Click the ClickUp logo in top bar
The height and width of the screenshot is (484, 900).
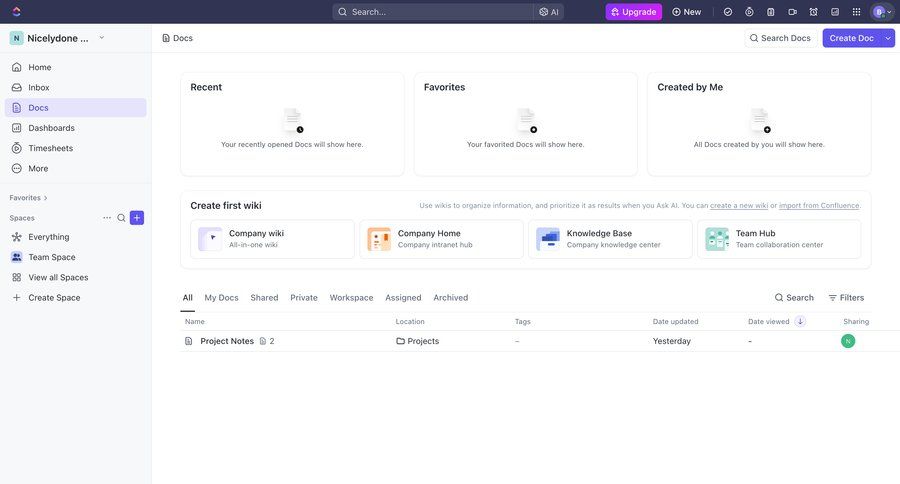point(16,11)
